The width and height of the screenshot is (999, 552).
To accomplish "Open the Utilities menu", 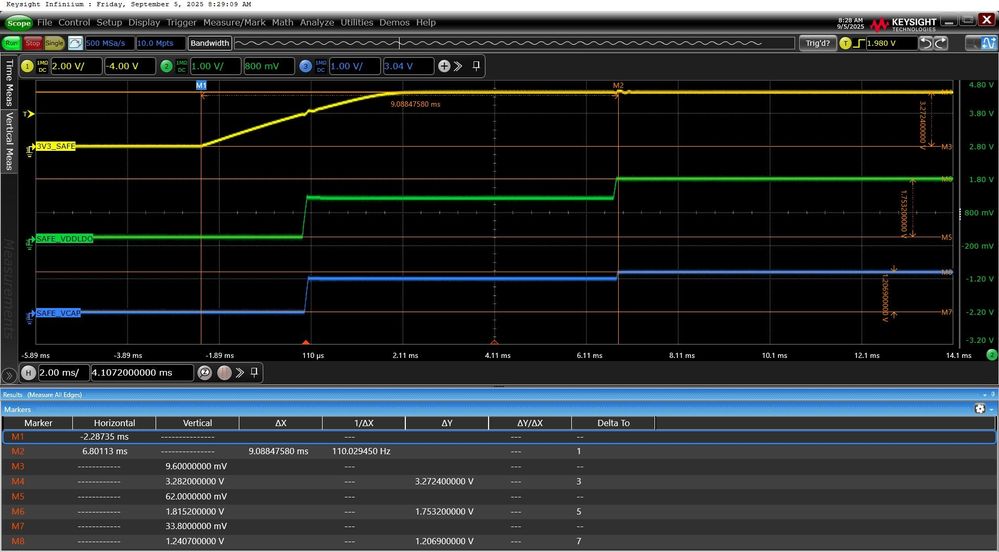I will pos(356,22).
